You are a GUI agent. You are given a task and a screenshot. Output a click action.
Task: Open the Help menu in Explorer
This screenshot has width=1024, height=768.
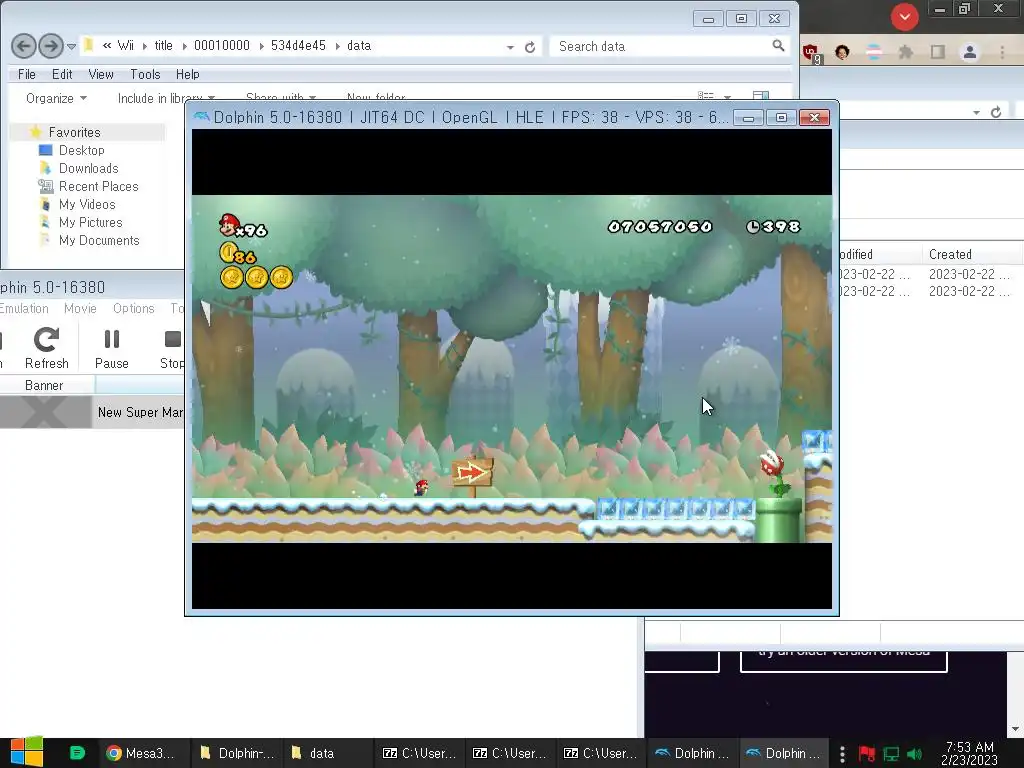(x=187, y=74)
